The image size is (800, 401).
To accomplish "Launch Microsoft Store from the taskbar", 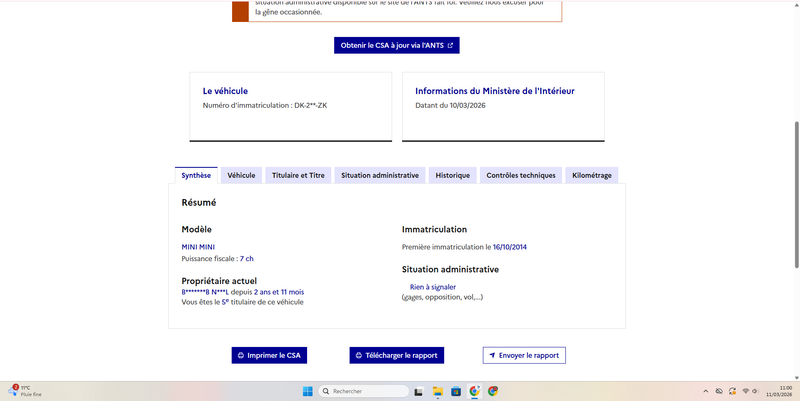I will tap(456, 391).
